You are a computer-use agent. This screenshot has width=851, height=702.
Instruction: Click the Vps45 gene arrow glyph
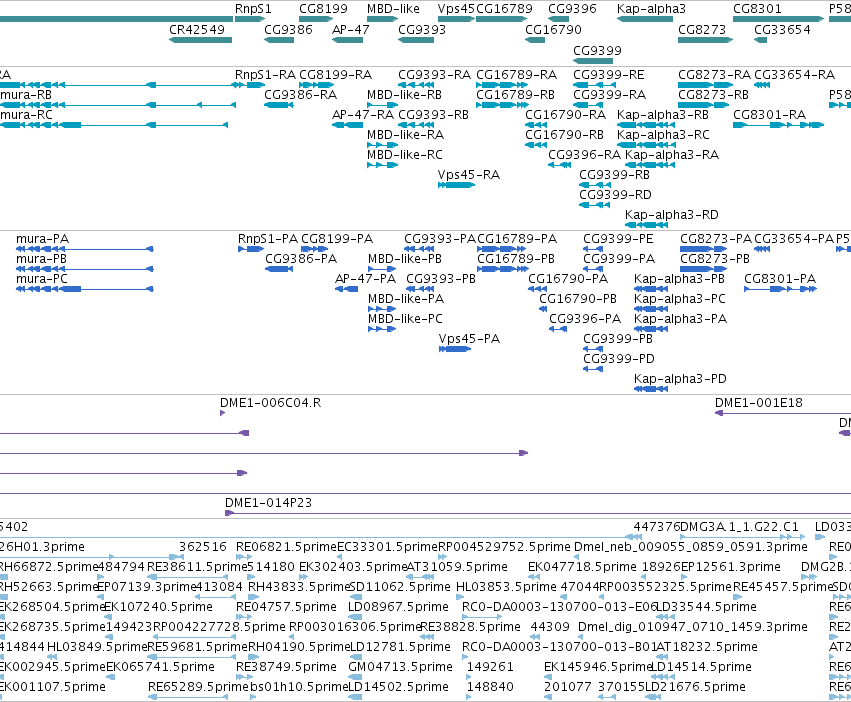pyautogui.click(x=456, y=19)
